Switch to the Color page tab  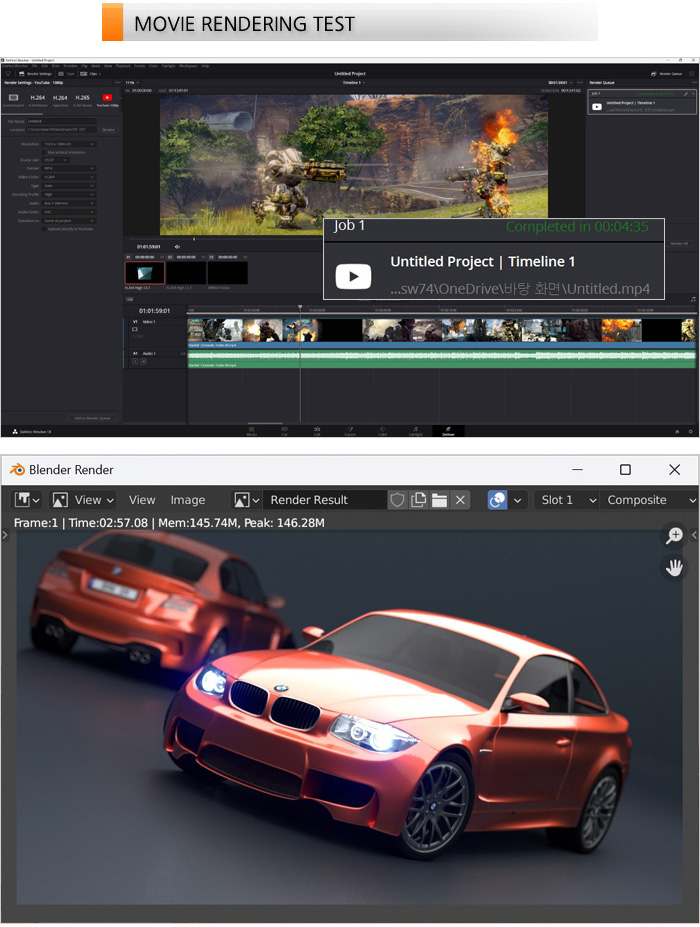(383, 431)
